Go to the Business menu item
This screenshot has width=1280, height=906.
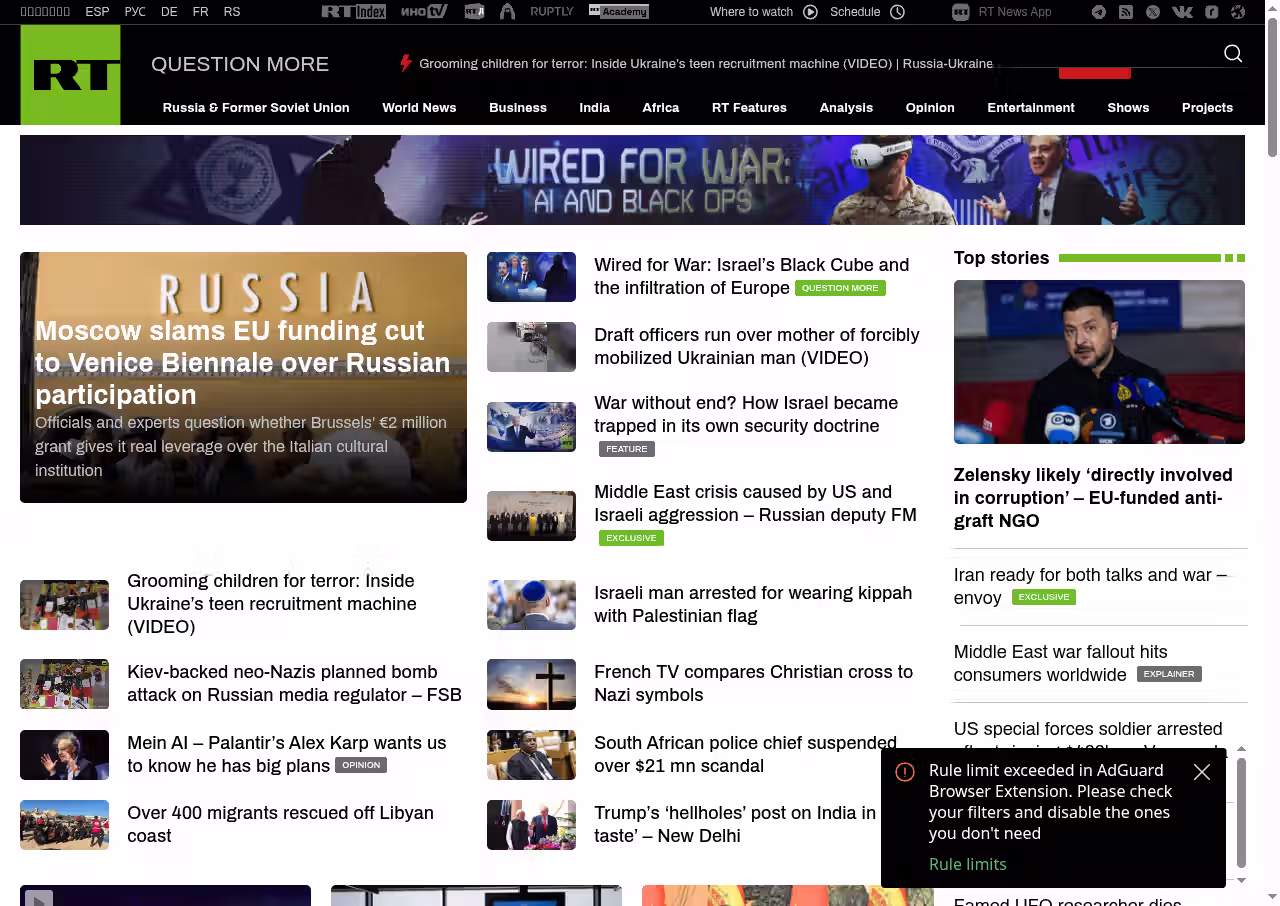tap(517, 108)
